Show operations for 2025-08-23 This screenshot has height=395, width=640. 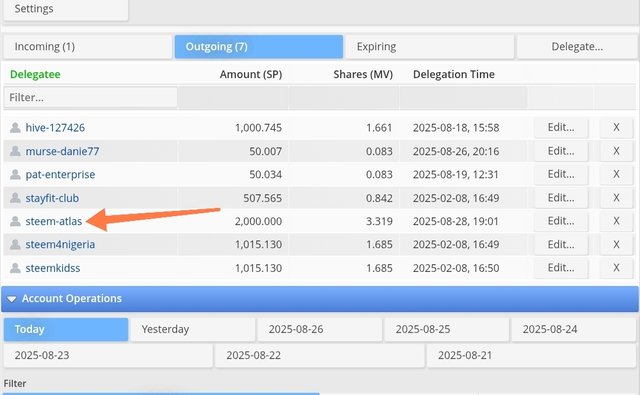pyautogui.click(x=108, y=355)
